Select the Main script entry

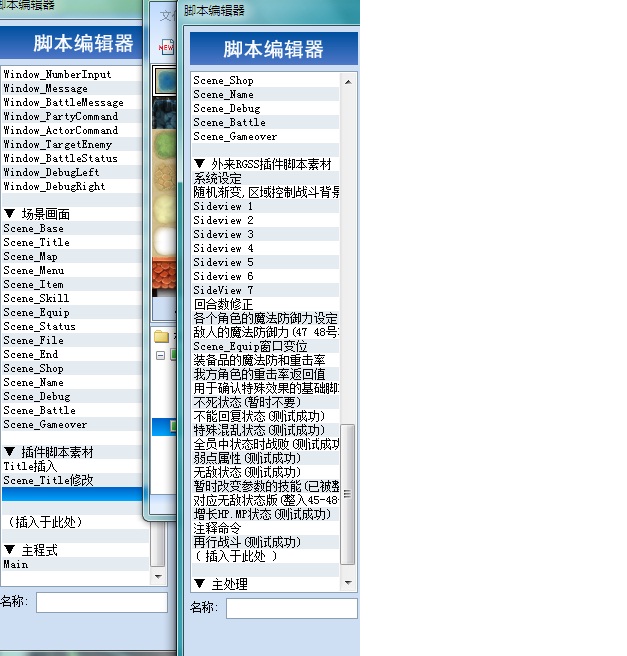click(75, 564)
